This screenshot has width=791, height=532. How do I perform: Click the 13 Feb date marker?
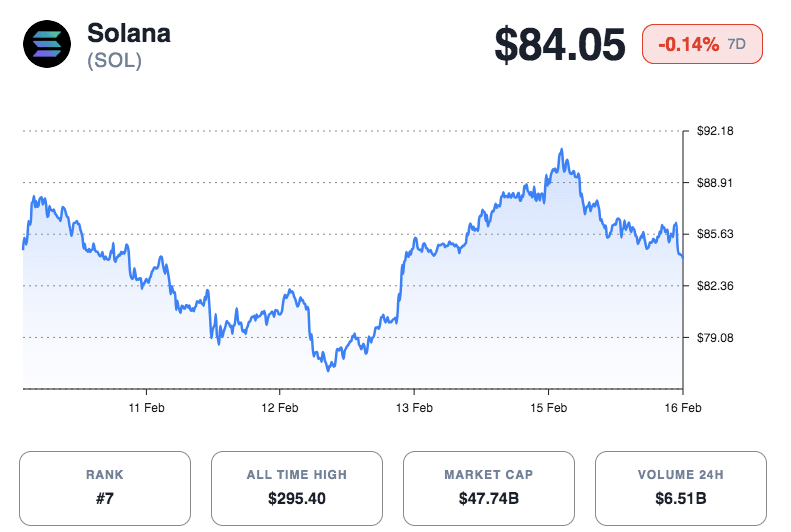[414, 408]
